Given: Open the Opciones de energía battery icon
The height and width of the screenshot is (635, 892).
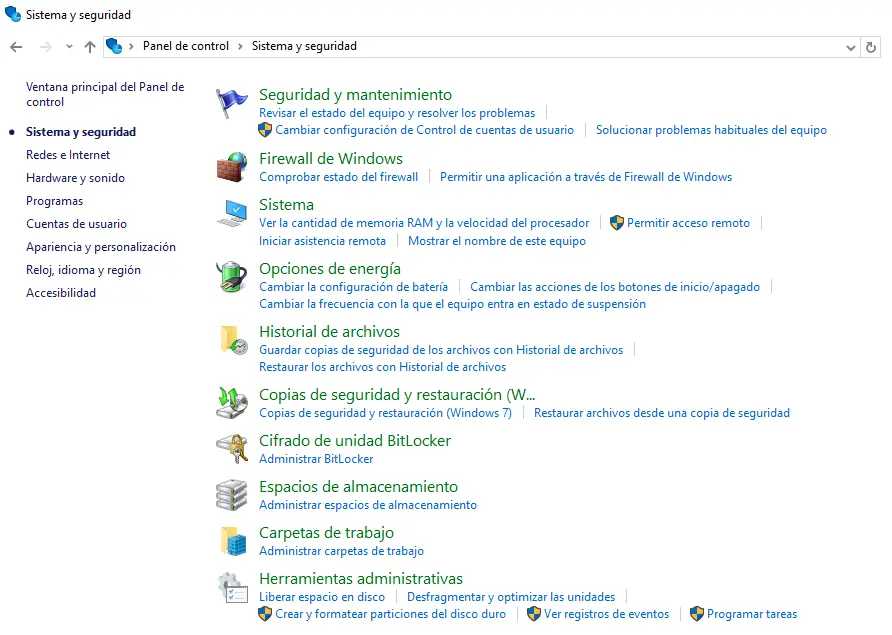Looking at the screenshot, I should click(x=232, y=277).
